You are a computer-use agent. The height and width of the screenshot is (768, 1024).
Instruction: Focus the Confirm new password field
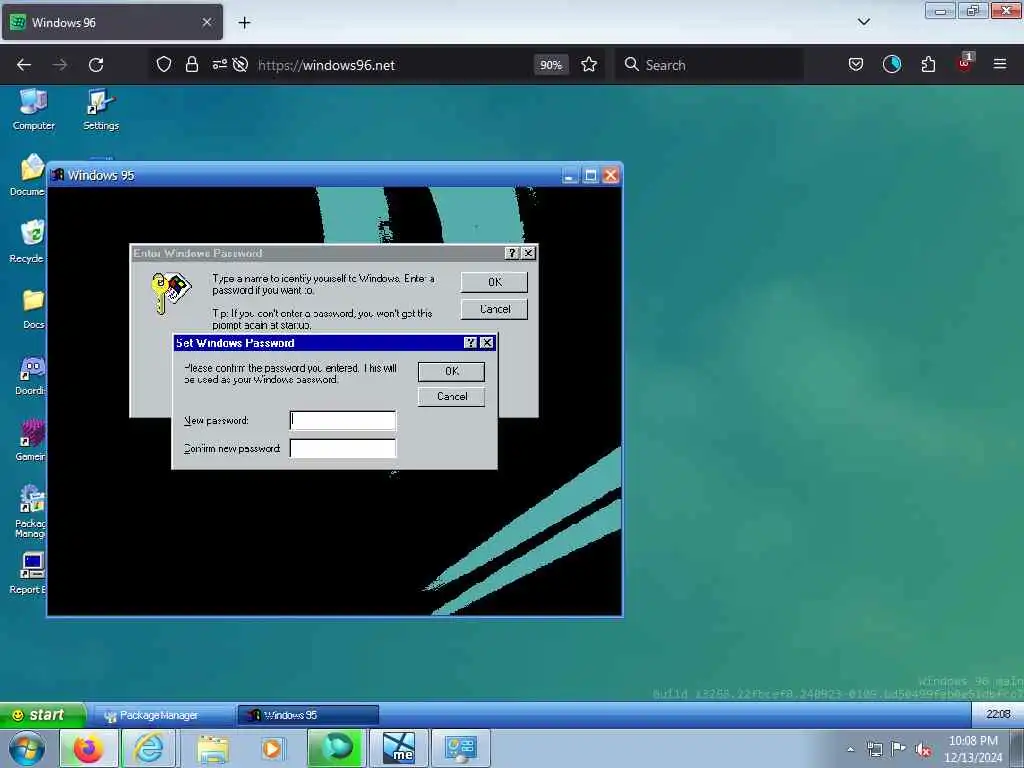[343, 448]
